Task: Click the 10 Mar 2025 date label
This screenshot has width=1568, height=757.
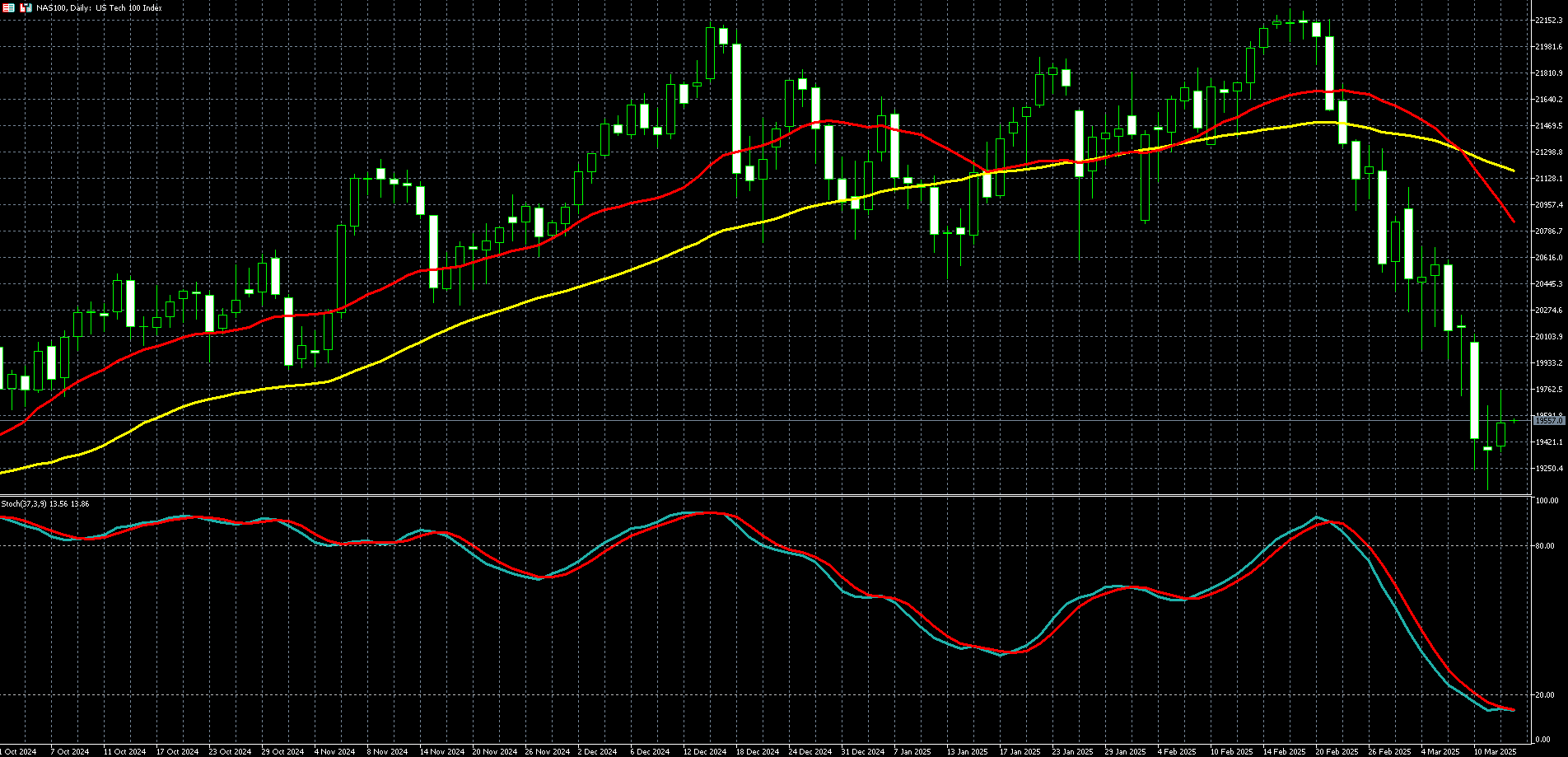Action: click(1495, 751)
